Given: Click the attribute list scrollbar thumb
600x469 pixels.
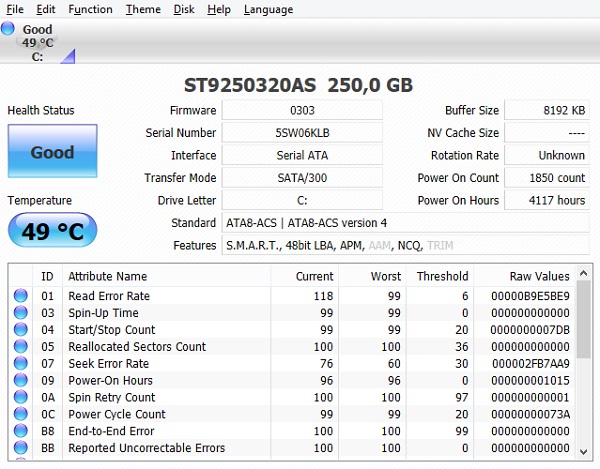Looking at the screenshot, I should [584, 319].
